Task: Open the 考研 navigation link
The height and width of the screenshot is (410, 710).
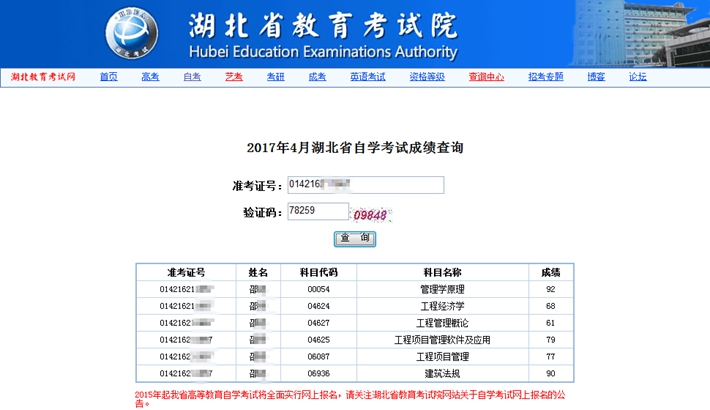Action: [275, 77]
